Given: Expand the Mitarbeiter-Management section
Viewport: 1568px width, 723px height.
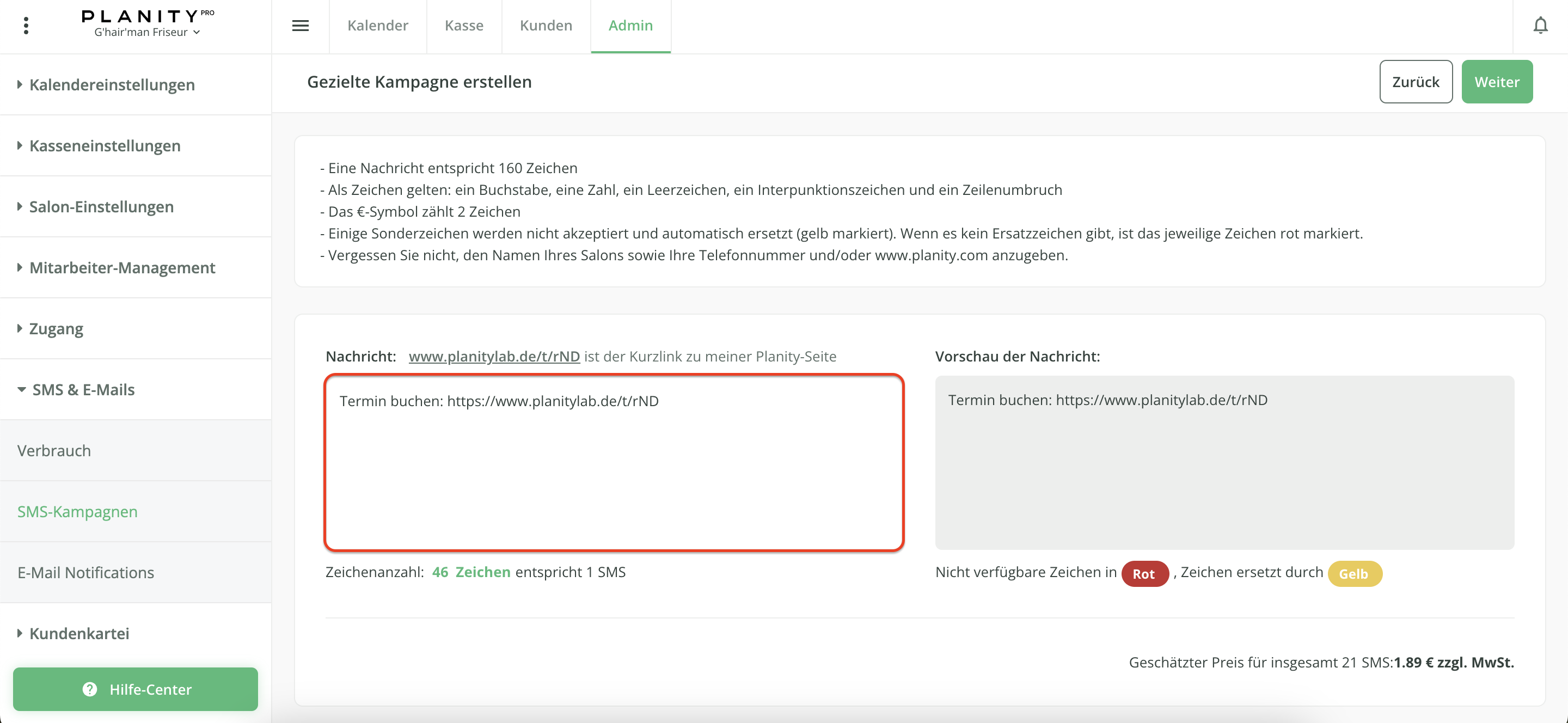Looking at the screenshot, I should (x=122, y=267).
